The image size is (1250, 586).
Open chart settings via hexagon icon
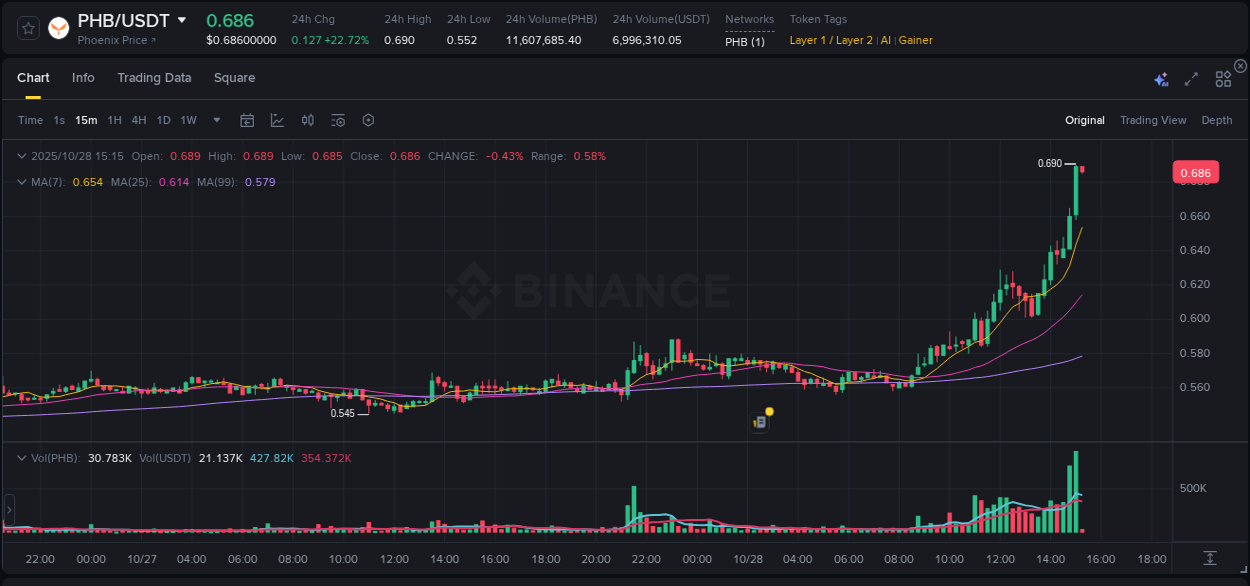(368, 120)
